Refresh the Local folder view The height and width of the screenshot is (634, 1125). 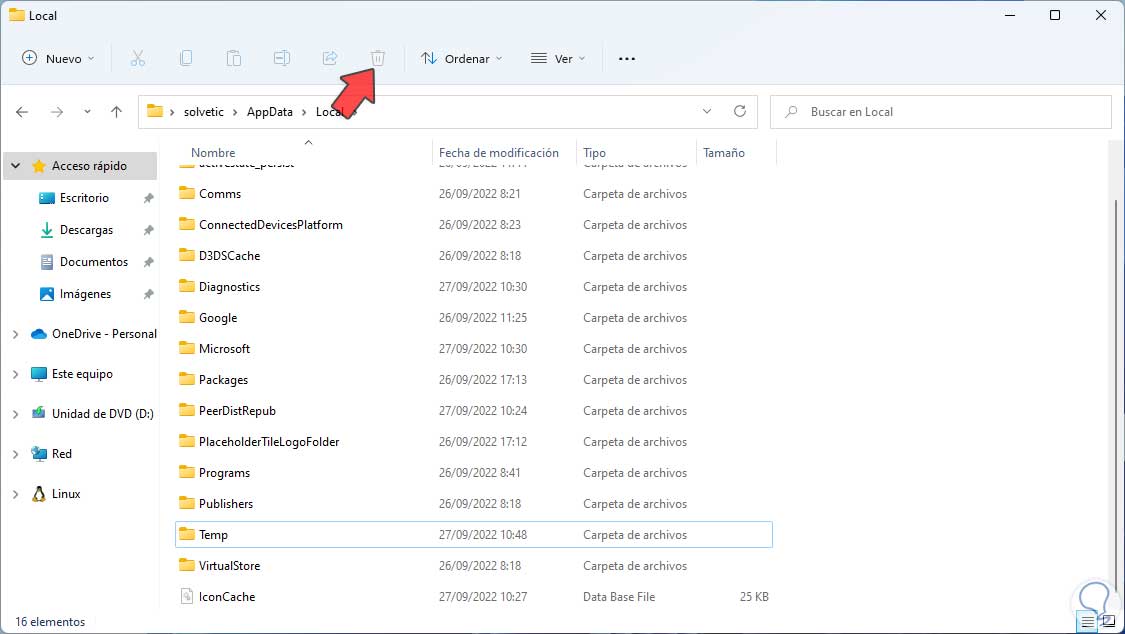click(740, 111)
